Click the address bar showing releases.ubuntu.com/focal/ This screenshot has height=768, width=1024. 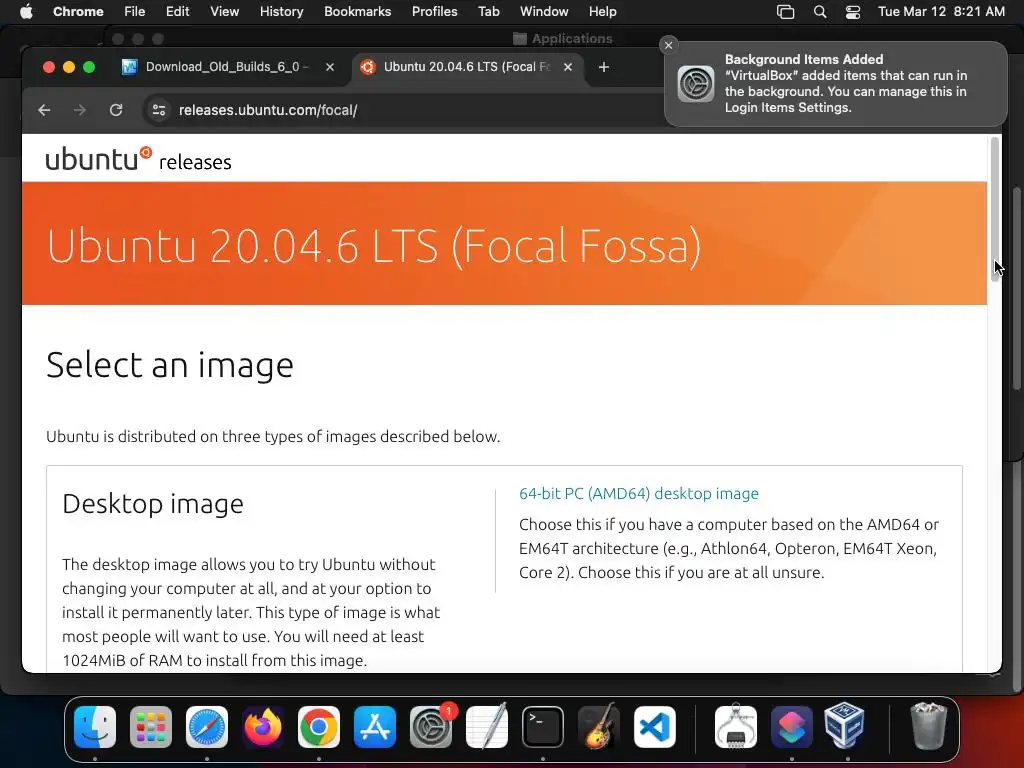click(405, 110)
